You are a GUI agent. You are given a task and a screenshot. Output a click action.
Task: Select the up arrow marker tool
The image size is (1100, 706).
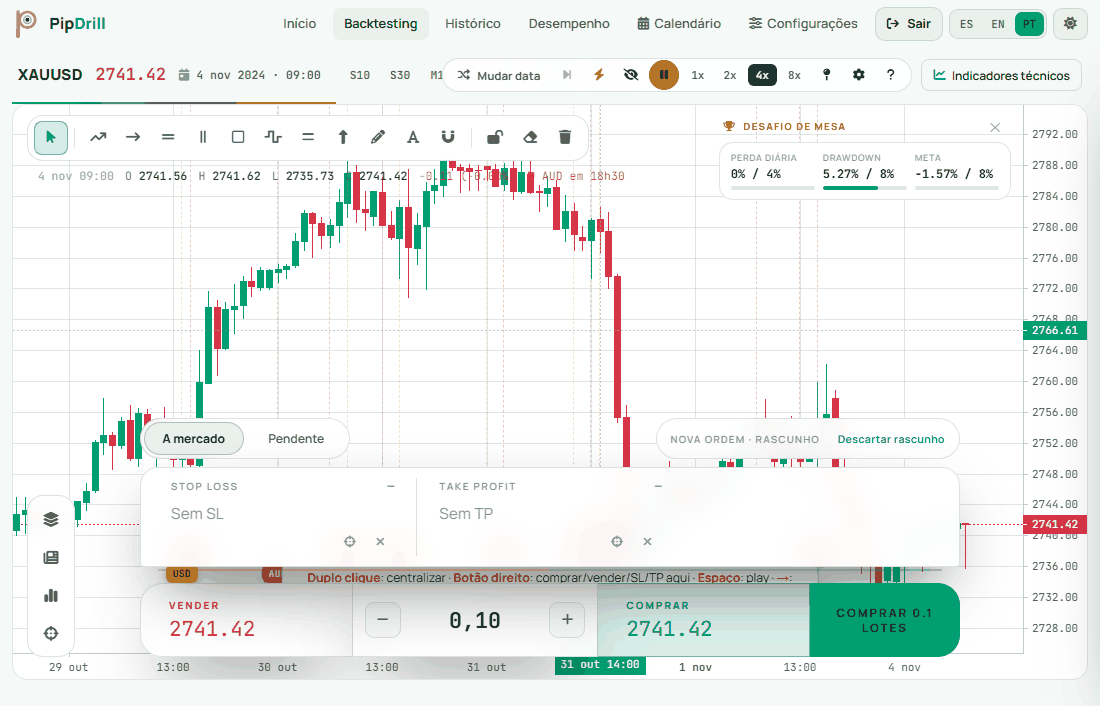coord(343,138)
